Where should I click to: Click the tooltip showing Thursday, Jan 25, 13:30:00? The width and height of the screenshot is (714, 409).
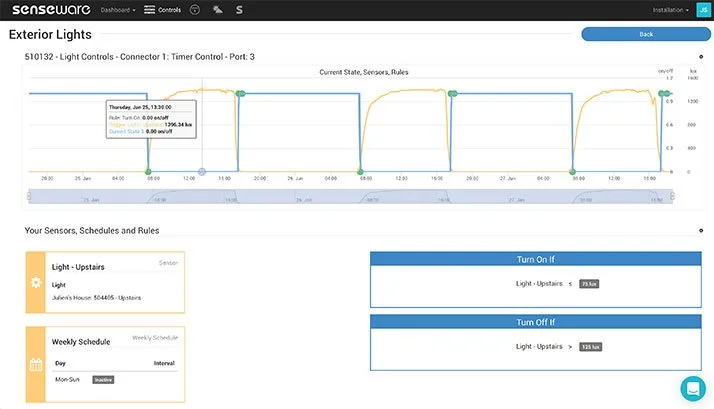coord(151,119)
